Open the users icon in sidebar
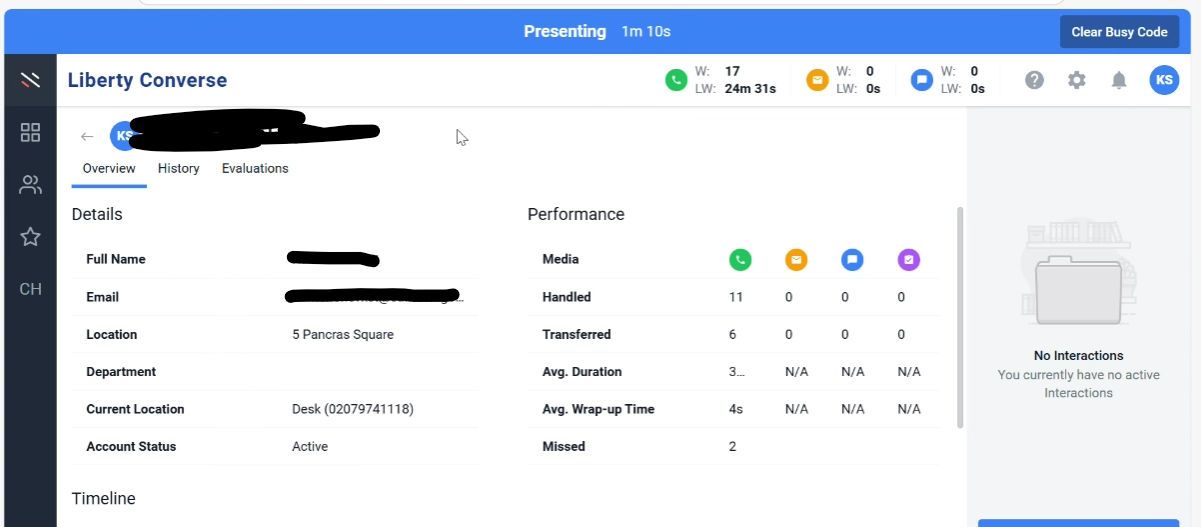This screenshot has width=1201, height=527. click(x=30, y=185)
